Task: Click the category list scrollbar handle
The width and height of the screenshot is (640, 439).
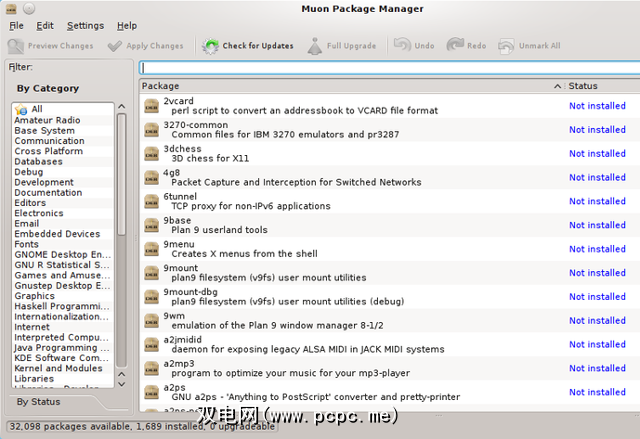Action: [x=121, y=175]
